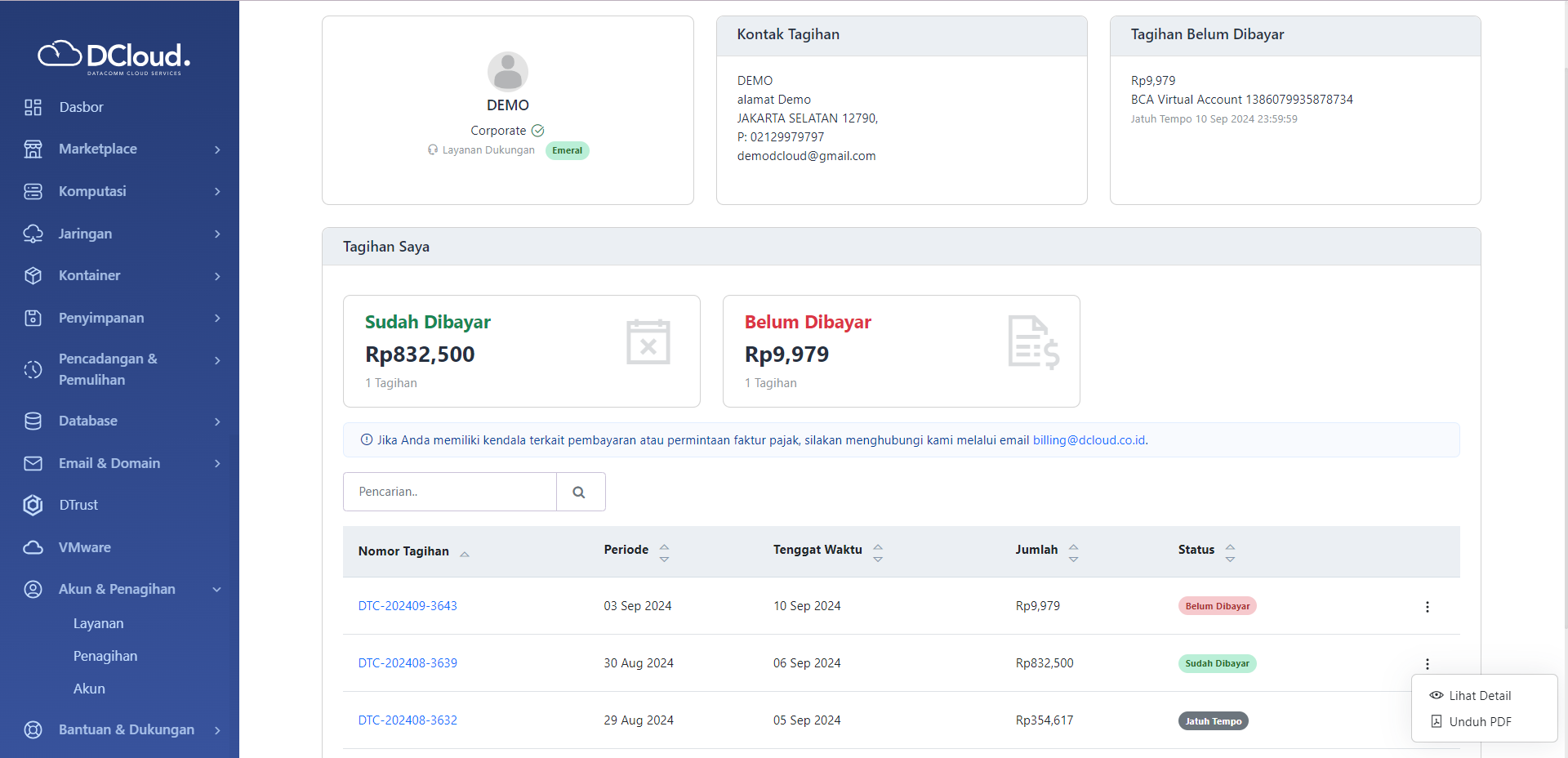Viewport: 1568px width, 758px height.
Task: Click the DCloud logo
Action: pos(114,56)
